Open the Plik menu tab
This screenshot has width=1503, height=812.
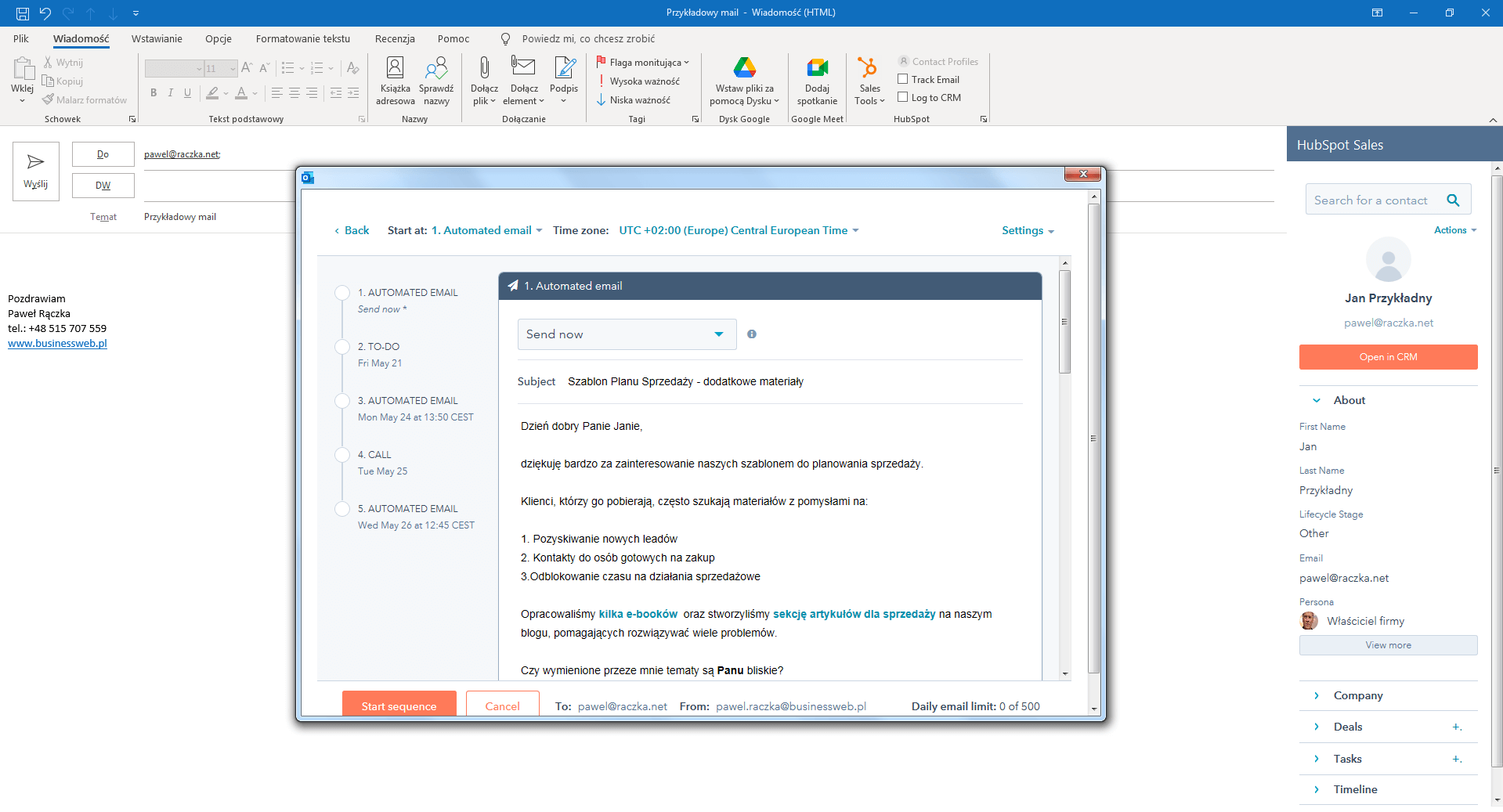click(21, 39)
